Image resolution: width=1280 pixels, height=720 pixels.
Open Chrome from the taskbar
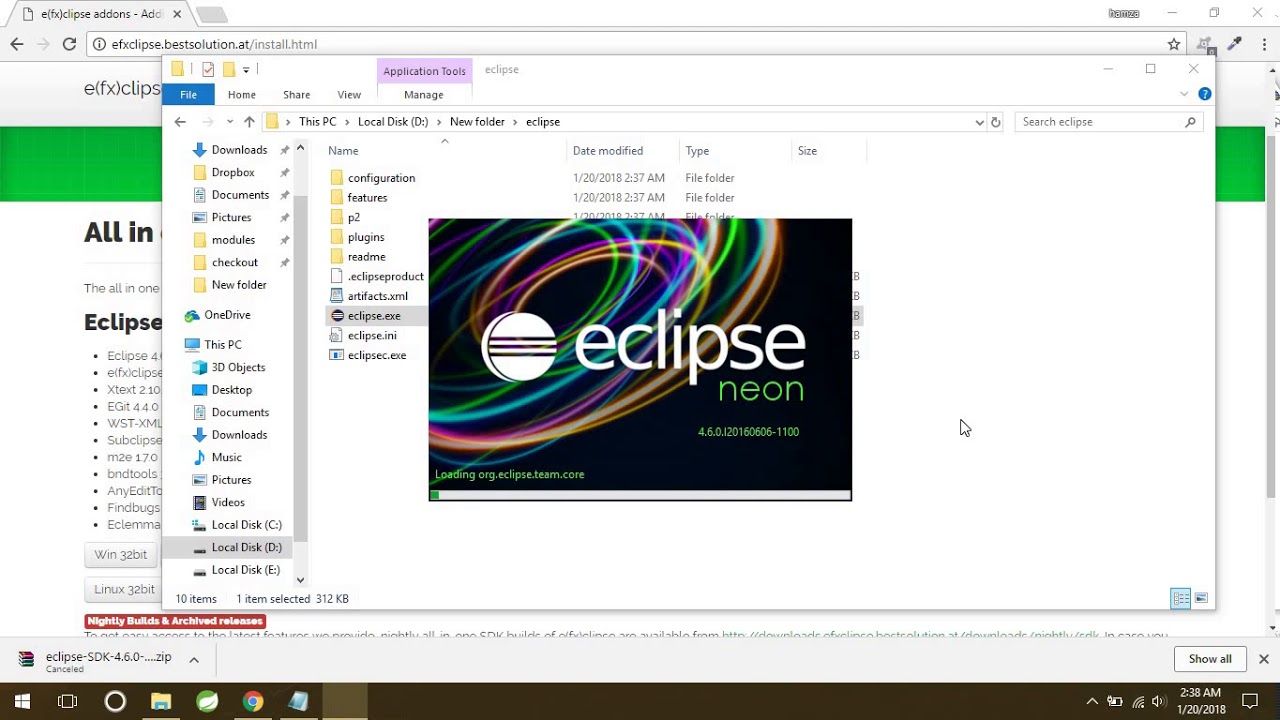click(253, 701)
